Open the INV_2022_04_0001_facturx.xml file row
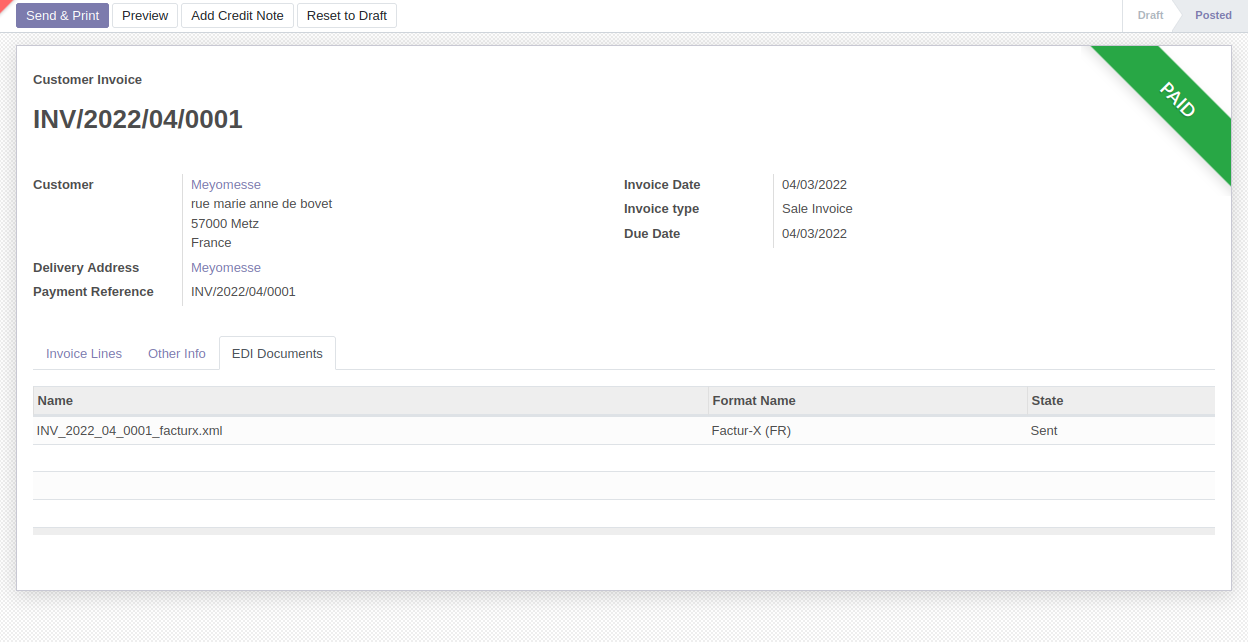The width and height of the screenshot is (1248, 642). [624, 431]
